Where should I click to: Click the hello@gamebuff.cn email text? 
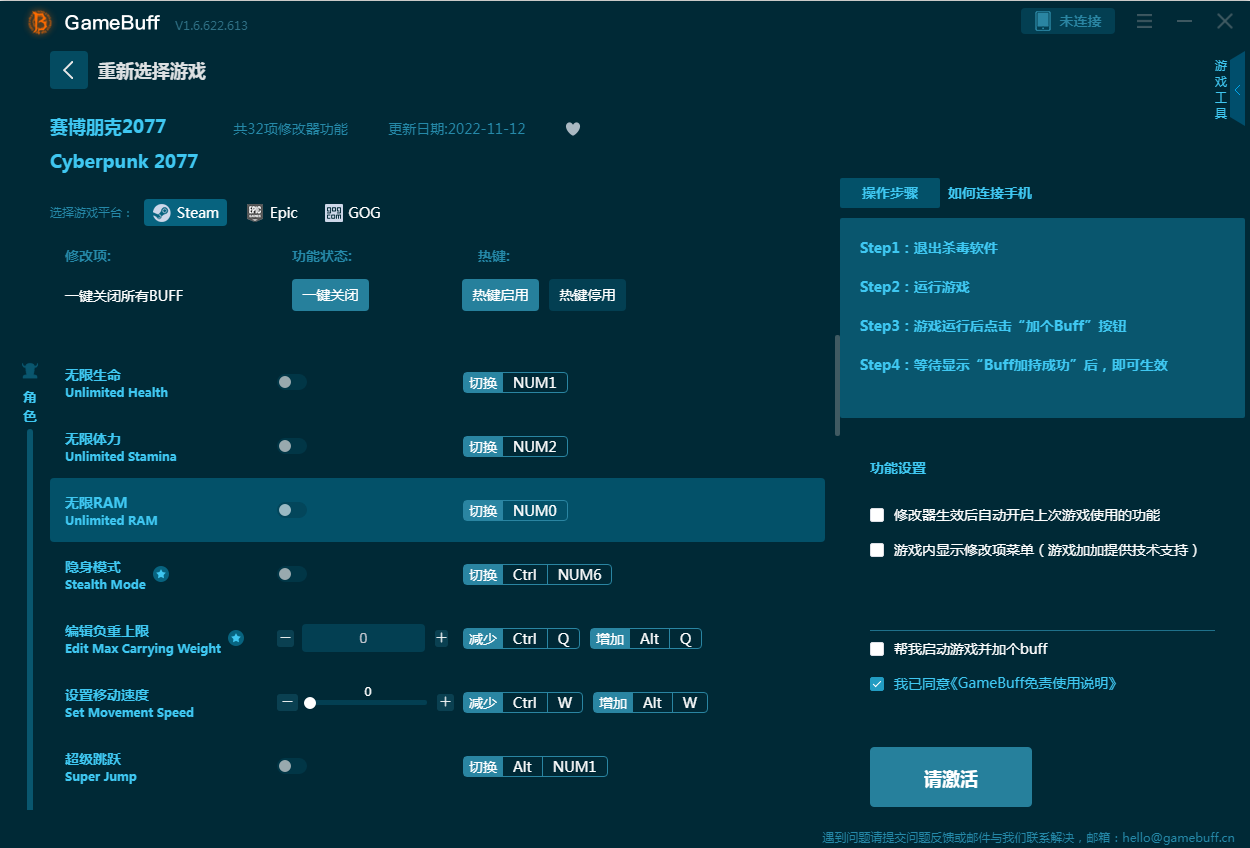pos(1178,837)
